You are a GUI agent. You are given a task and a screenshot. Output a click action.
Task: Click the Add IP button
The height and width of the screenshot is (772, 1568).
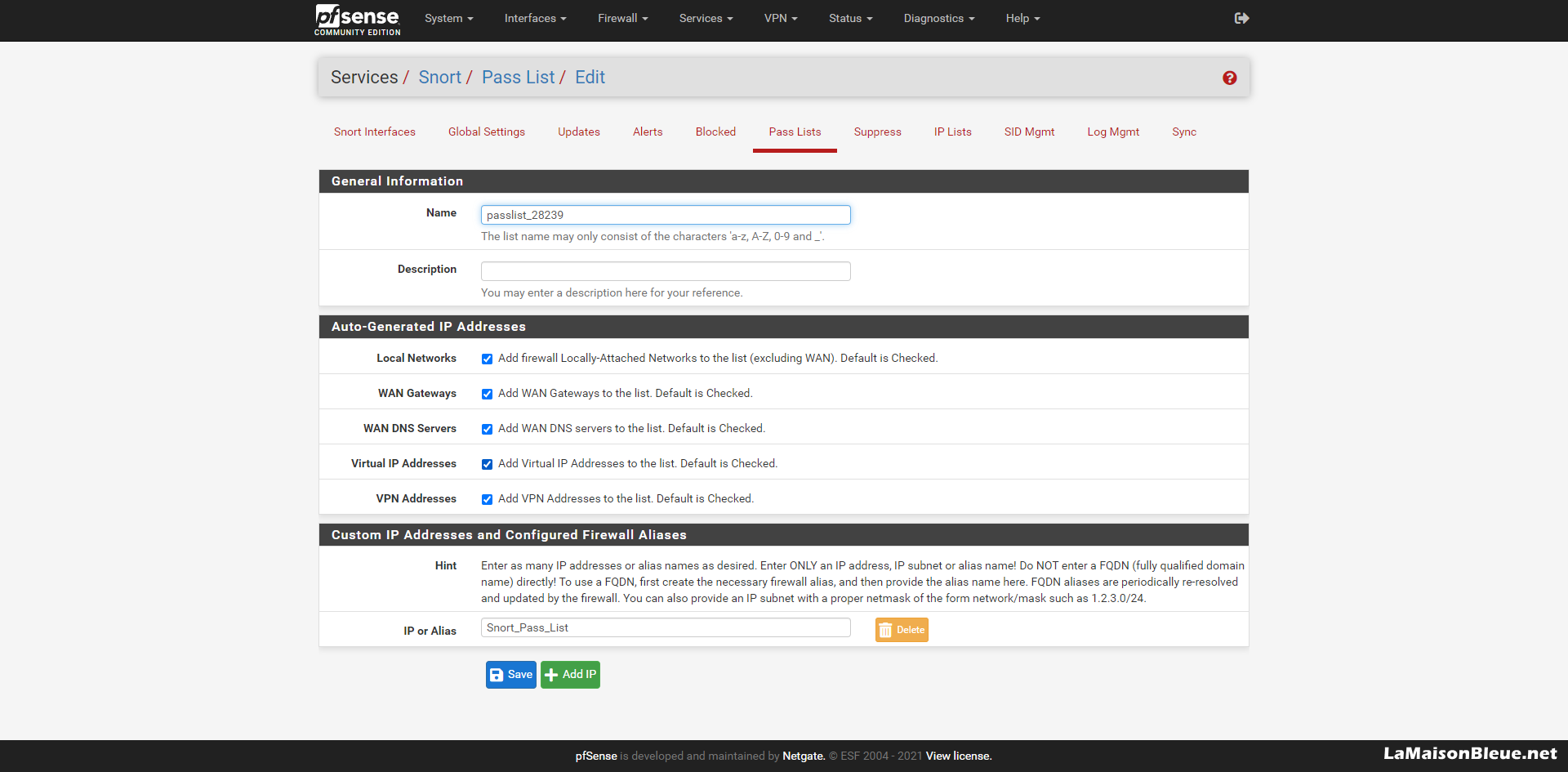(570, 675)
